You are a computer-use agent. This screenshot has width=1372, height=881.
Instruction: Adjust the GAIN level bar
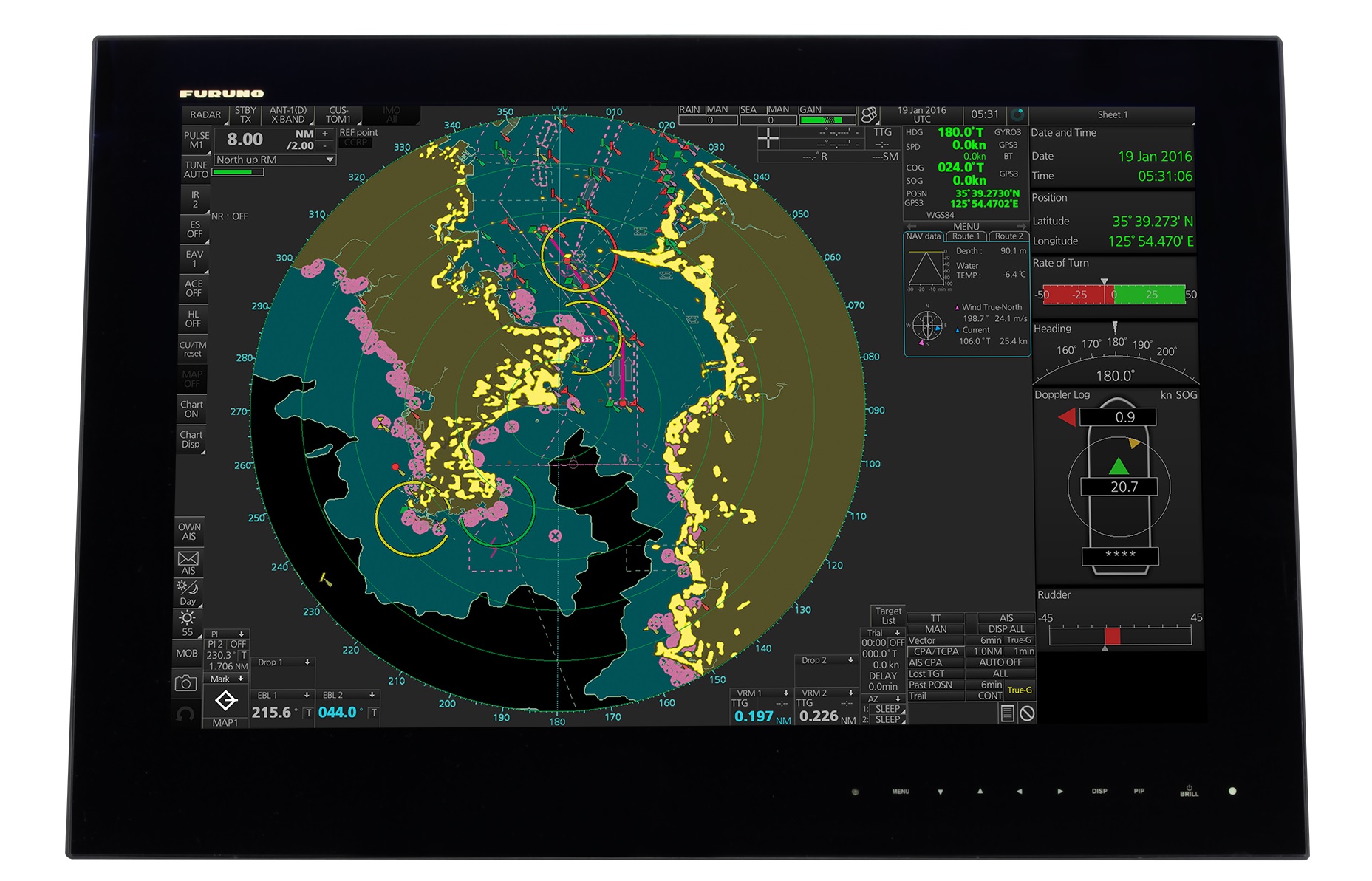827,120
